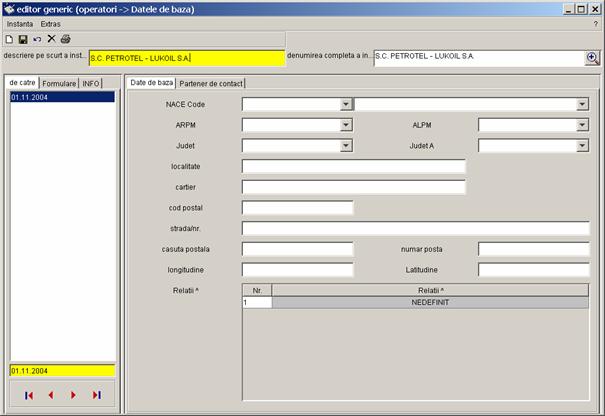Click the magnifier icon beside denumirea completa
This screenshot has height=416, width=605.
pos(592,58)
